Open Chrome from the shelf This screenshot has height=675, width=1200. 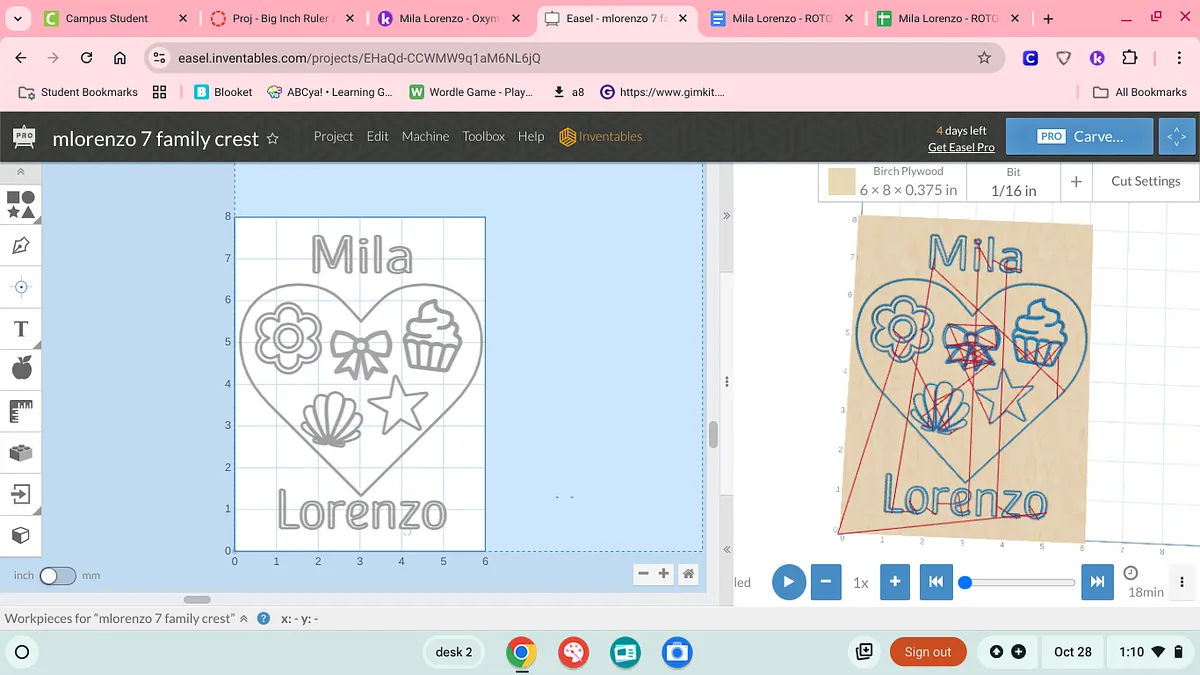coord(520,652)
